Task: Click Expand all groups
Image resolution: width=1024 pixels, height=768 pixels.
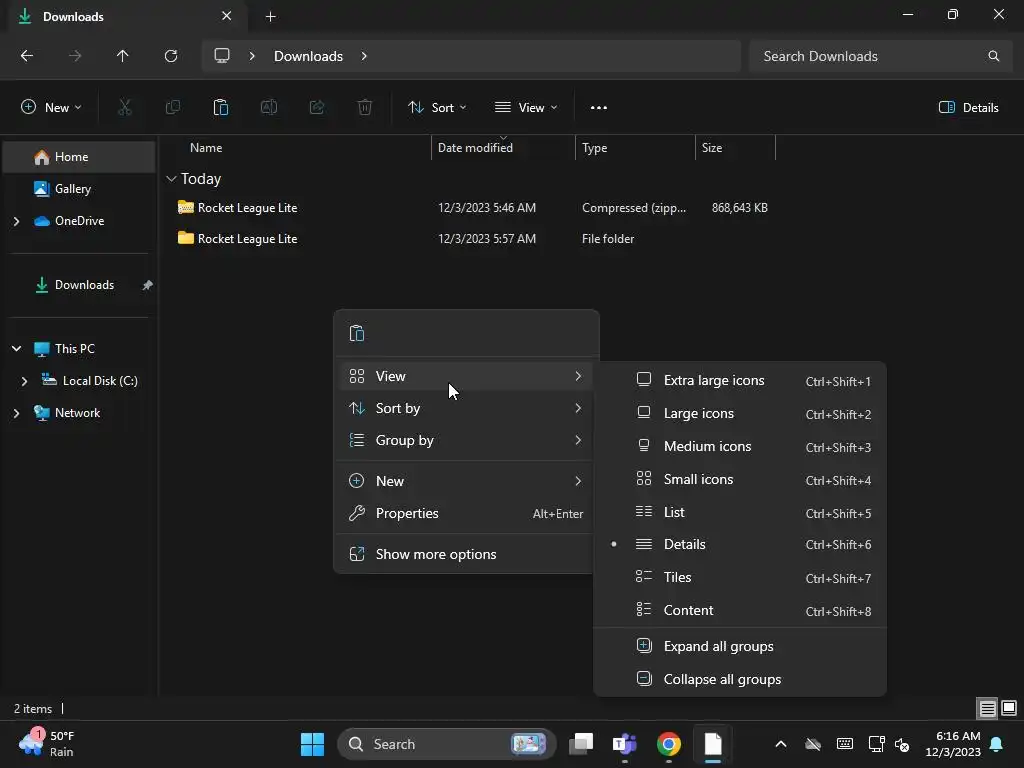Action: pos(740,647)
